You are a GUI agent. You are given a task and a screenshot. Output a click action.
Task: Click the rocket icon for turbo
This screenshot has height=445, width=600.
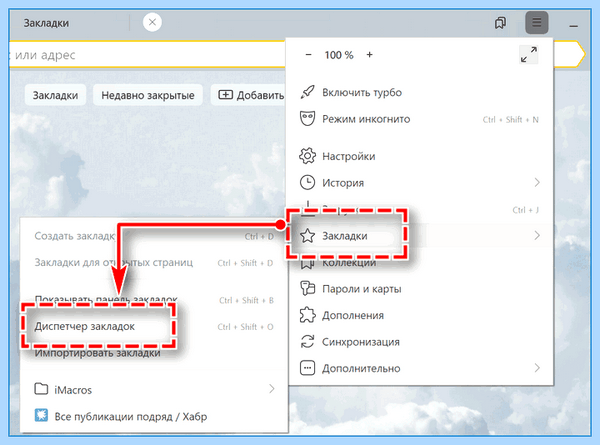(x=307, y=92)
